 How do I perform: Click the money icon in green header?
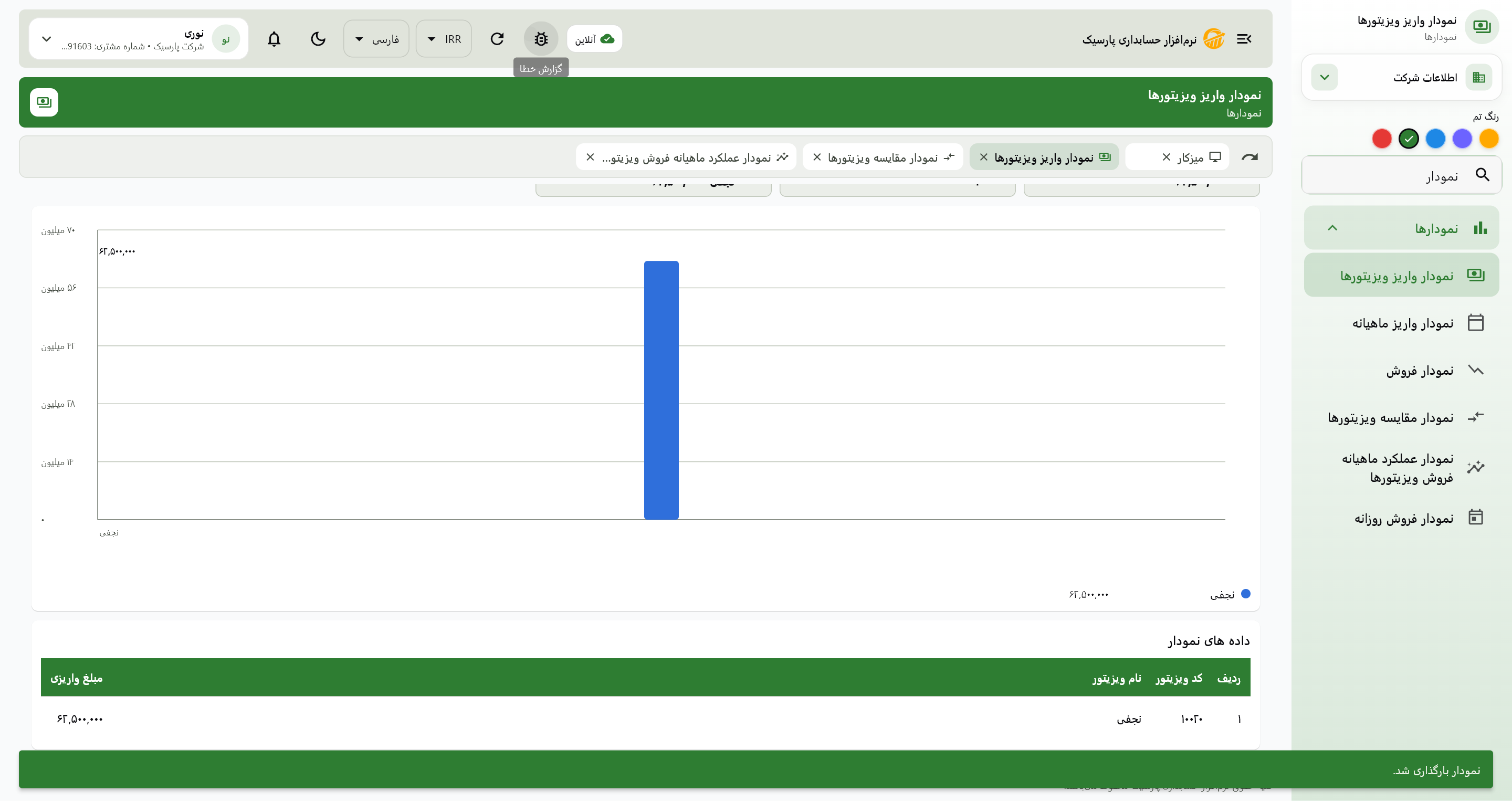44,102
